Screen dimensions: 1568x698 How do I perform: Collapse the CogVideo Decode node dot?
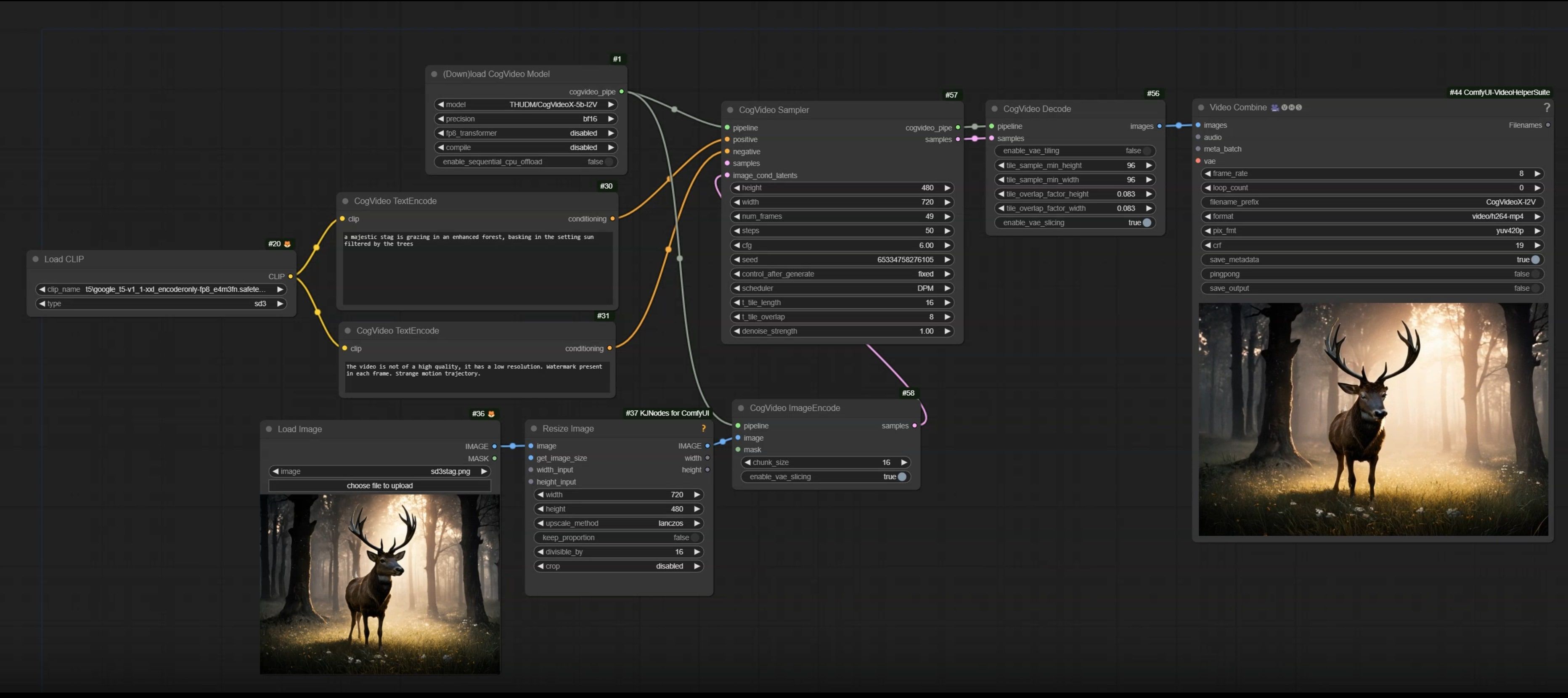tap(995, 109)
